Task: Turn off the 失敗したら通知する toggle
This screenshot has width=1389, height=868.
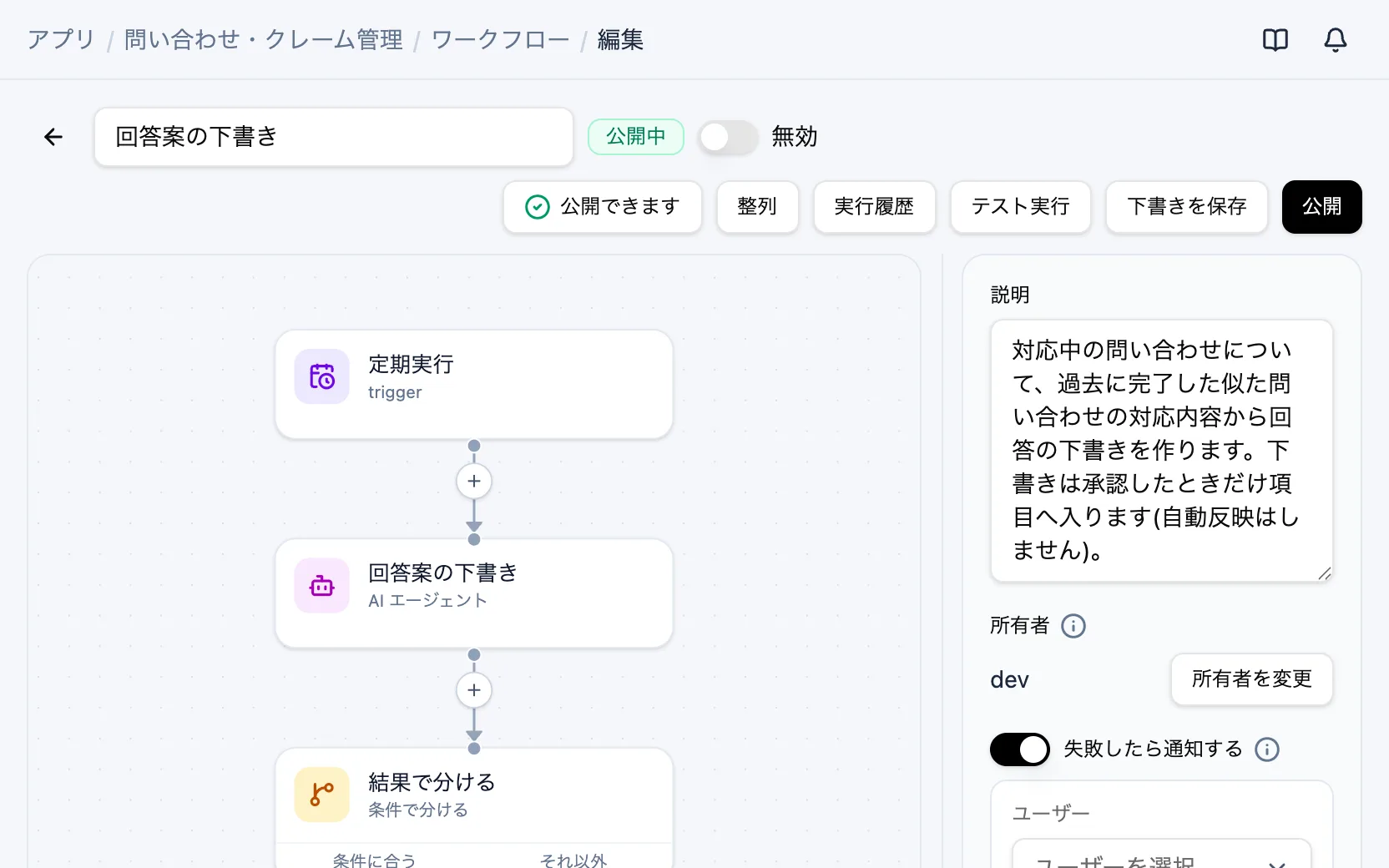Action: [1020, 749]
